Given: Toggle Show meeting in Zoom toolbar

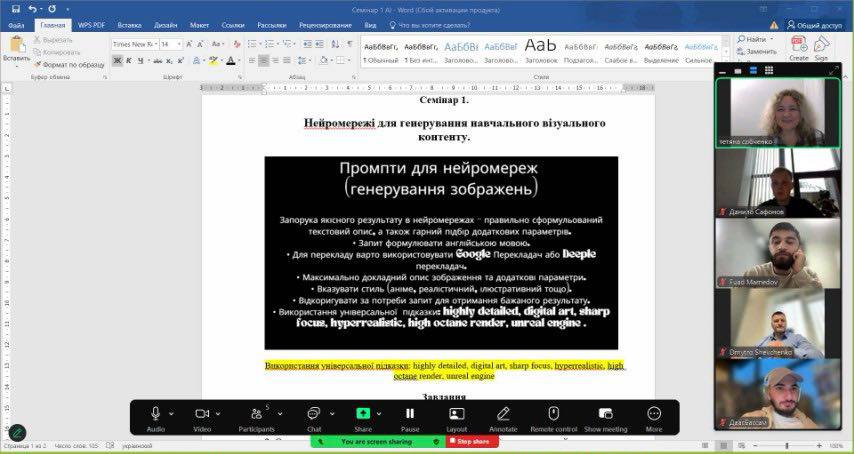Looking at the screenshot, I should 605,413.
